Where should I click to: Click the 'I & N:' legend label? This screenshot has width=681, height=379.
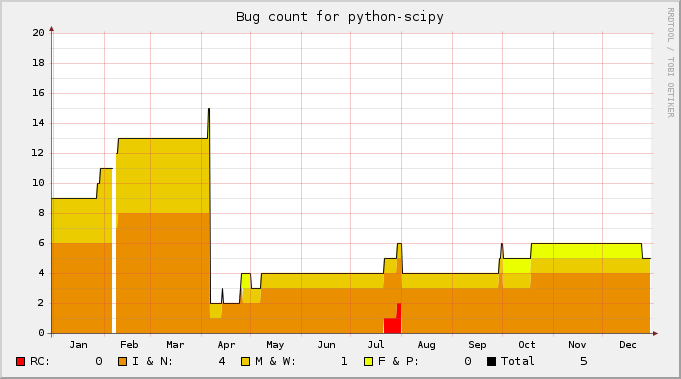pos(152,361)
